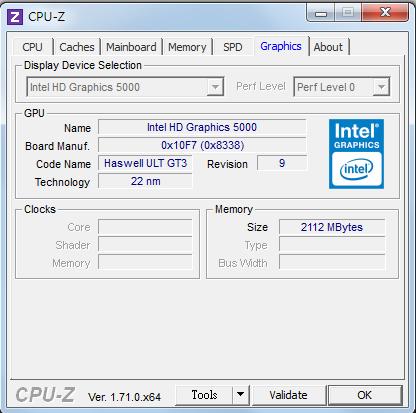Open the About tab
Screen dimensions: 416x413
(328, 47)
